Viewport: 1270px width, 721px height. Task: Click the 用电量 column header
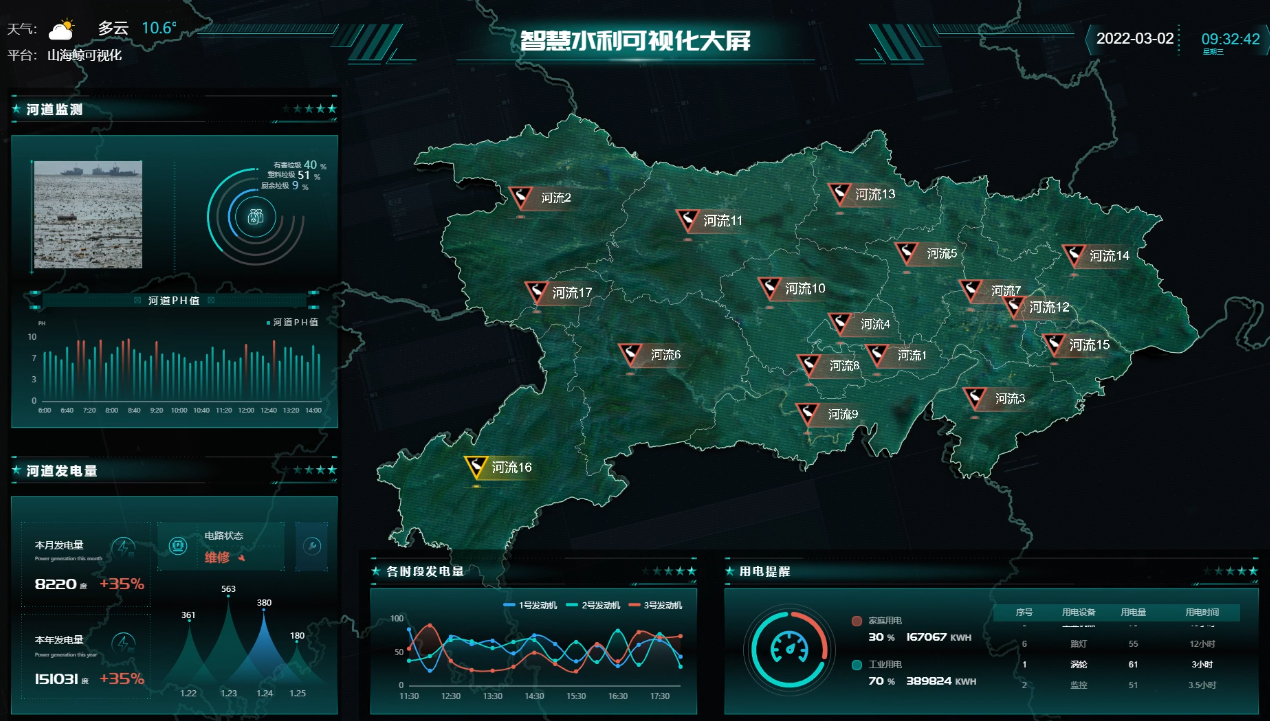tap(1133, 612)
